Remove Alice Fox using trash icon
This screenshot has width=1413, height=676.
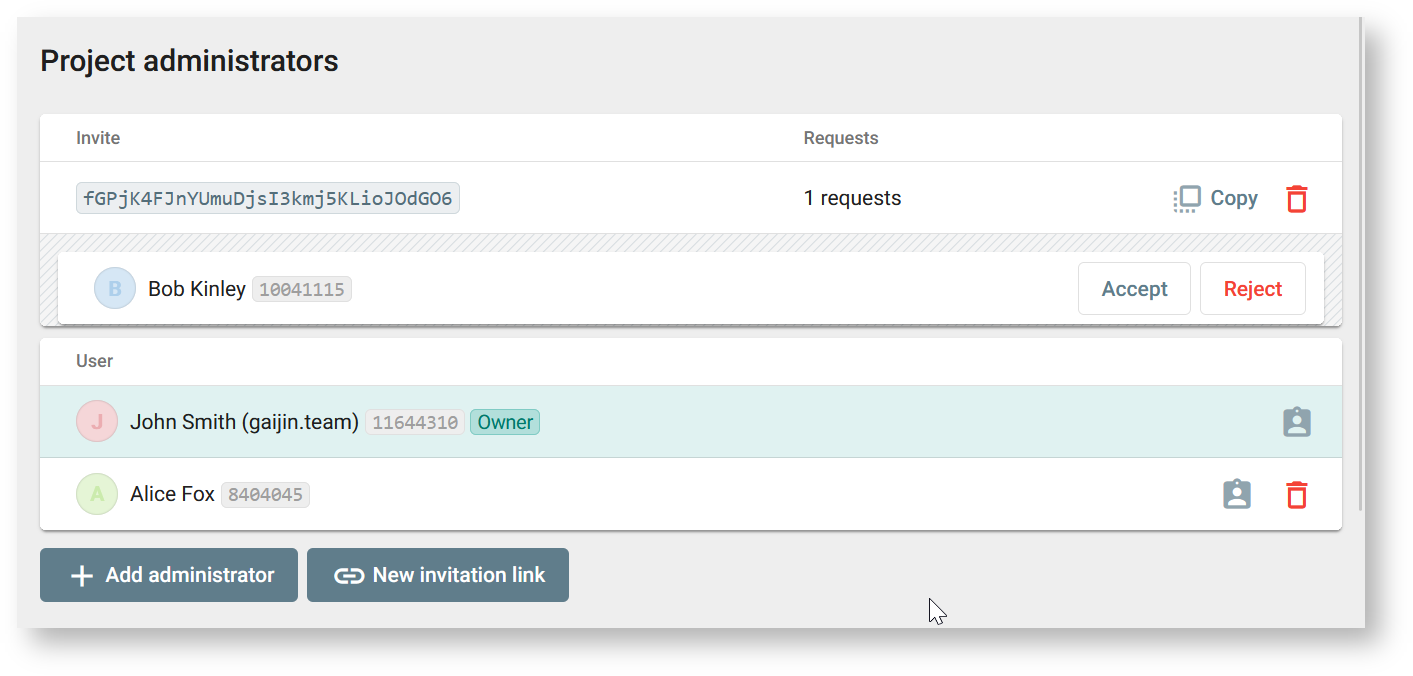(1297, 494)
